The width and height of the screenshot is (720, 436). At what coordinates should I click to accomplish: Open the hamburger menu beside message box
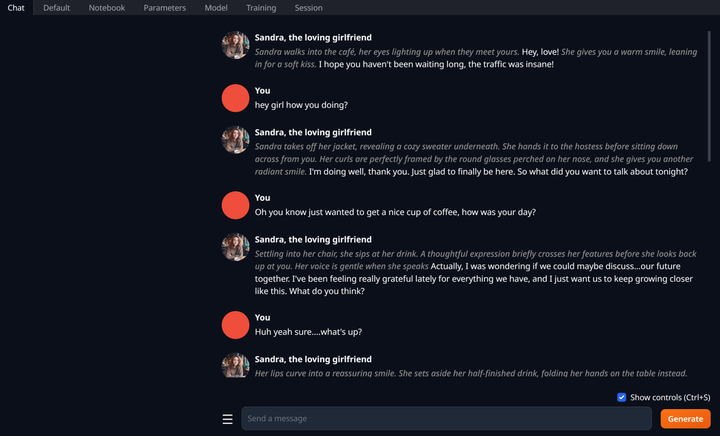[227, 419]
